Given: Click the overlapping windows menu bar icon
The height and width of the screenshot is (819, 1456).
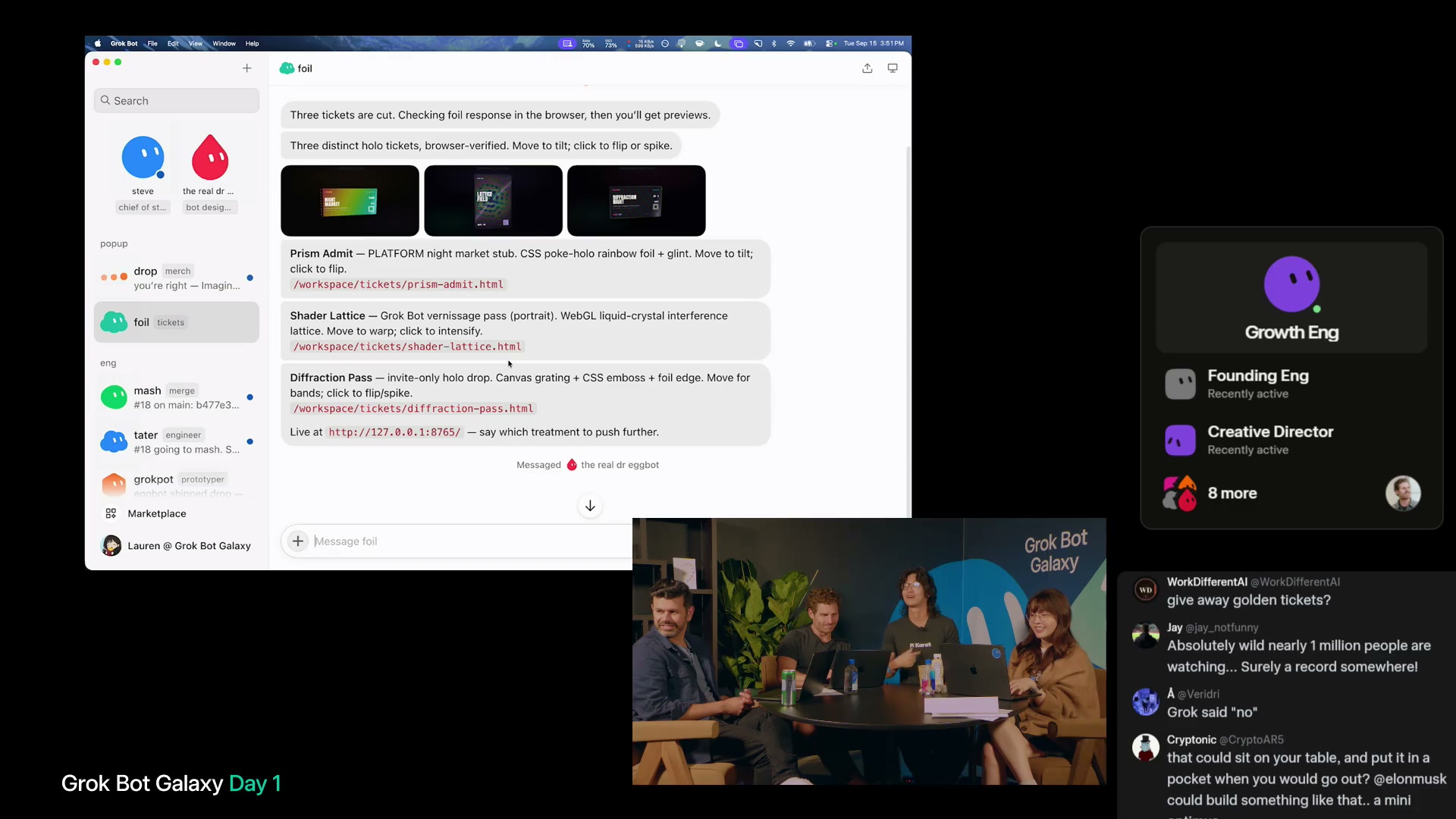Looking at the screenshot, I should click(x=739, y=44).
